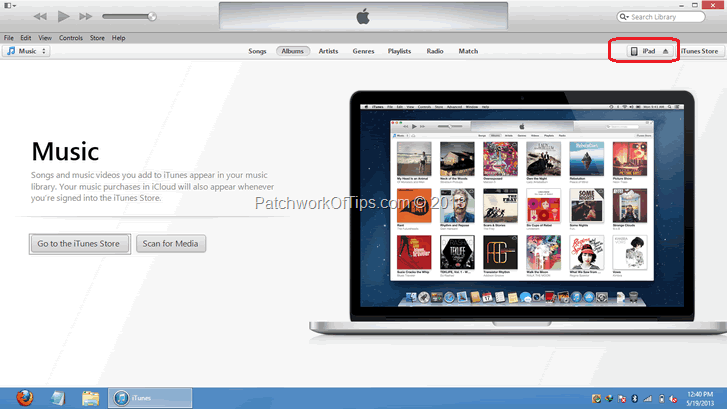The width and height of the screenshot is (727, 409).
Task: Click the Apple logo status display
Action: coord(364,16)
